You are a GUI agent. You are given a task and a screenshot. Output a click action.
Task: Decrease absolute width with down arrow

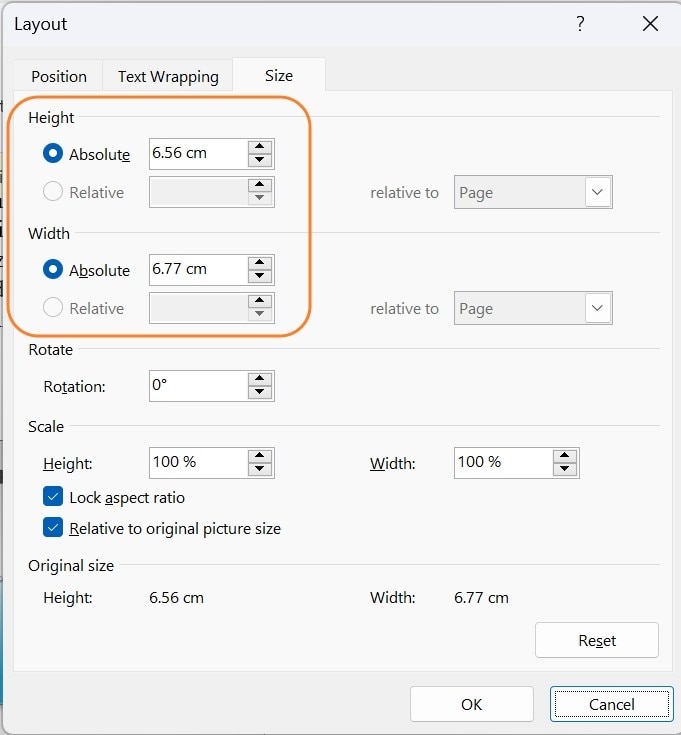[260, 276]
